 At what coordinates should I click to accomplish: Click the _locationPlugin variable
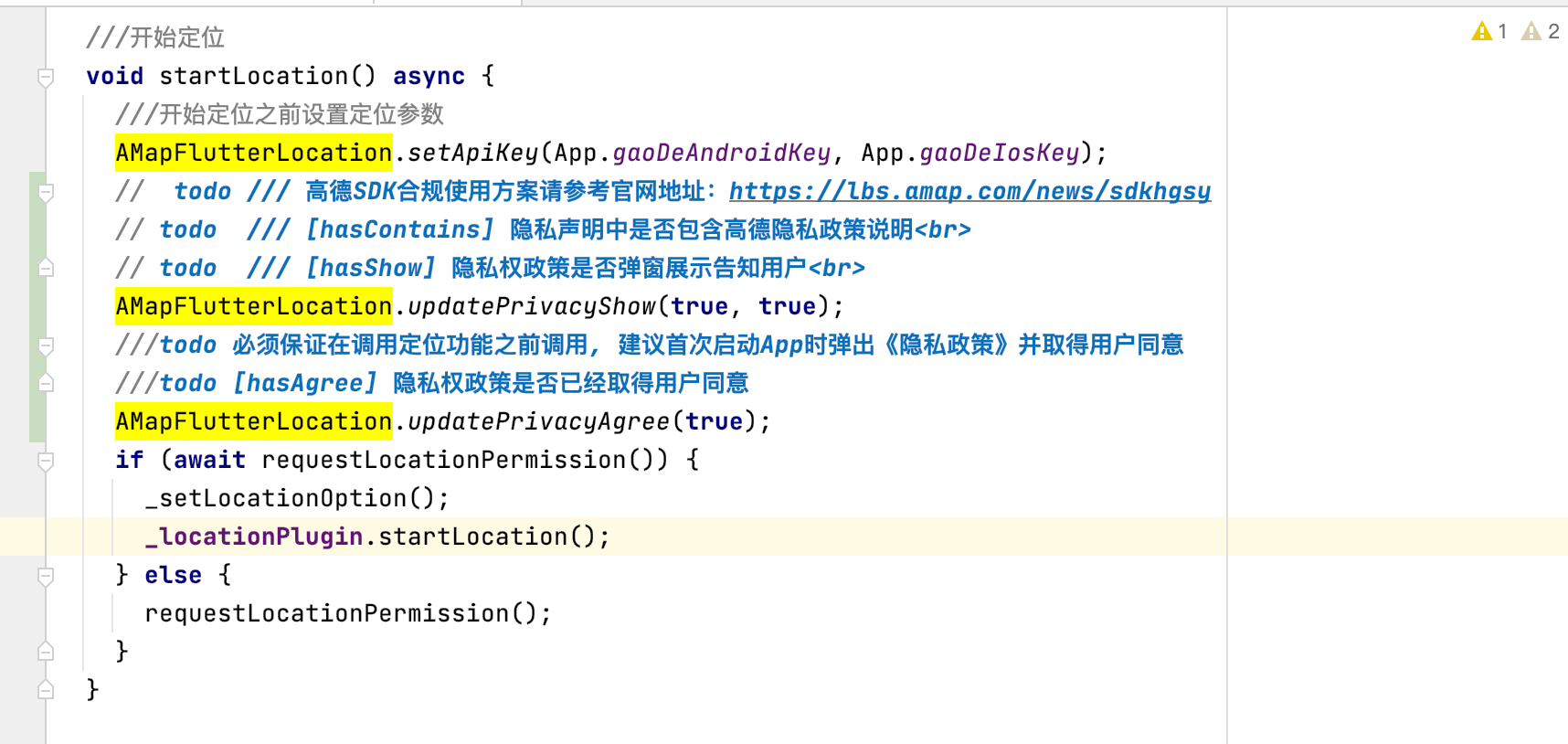tap(254, 537)
